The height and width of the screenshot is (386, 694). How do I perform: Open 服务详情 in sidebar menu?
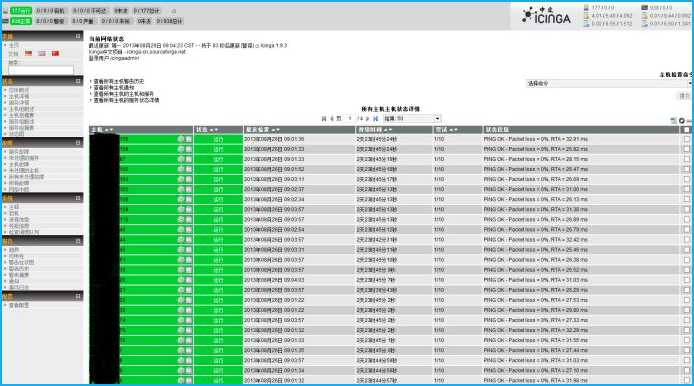click(x=19, y=103)
